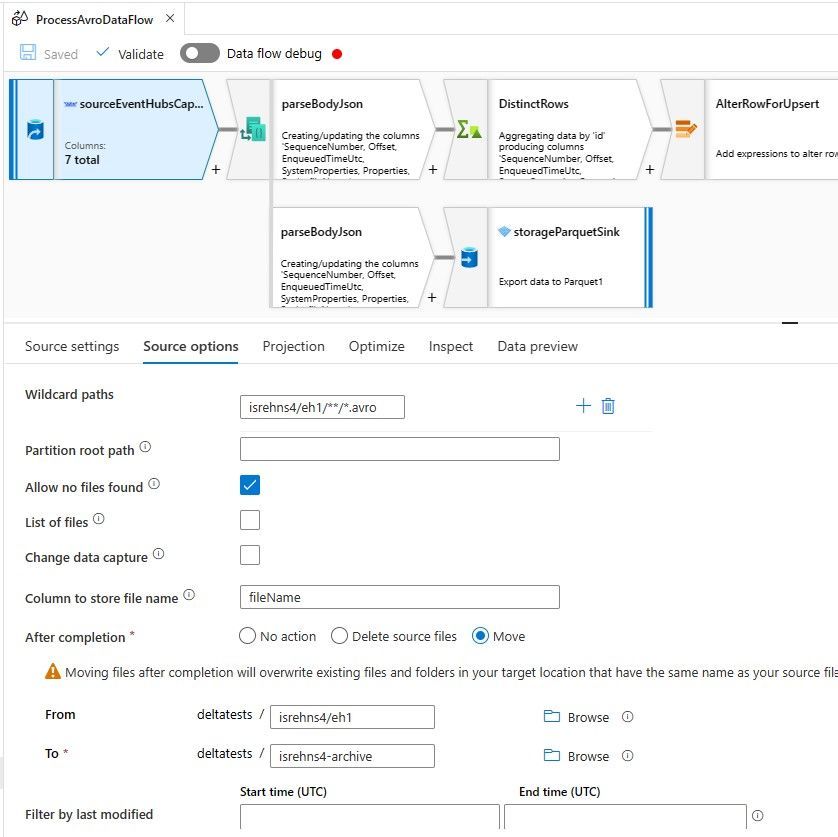Select the lower parseBodyJson branch node

[x=352, y=258]
